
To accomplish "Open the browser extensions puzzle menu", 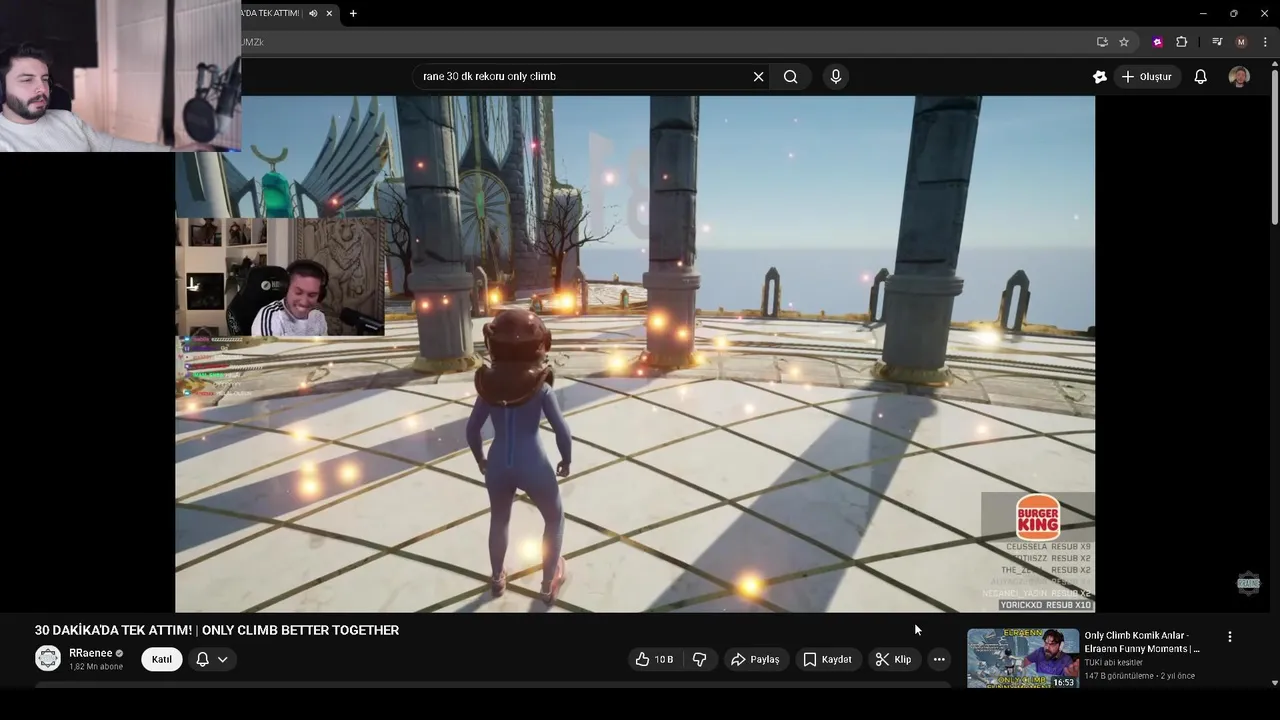I will tap(1182, 42).
